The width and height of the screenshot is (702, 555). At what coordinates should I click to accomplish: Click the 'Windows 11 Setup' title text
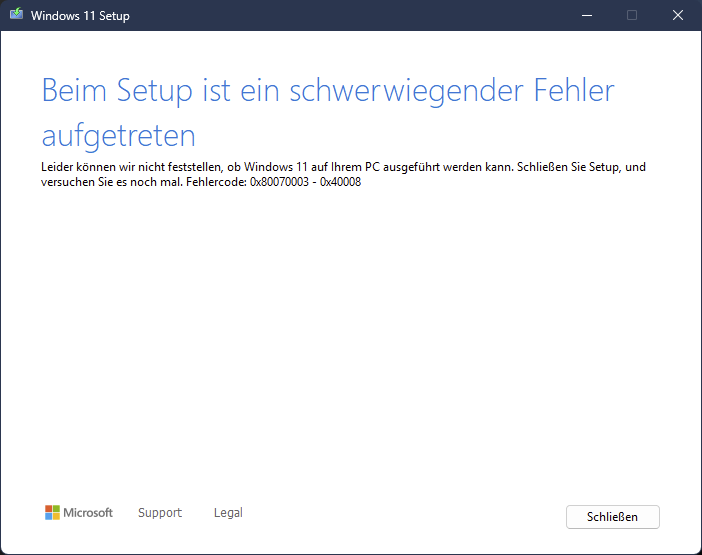pos(80,16)
